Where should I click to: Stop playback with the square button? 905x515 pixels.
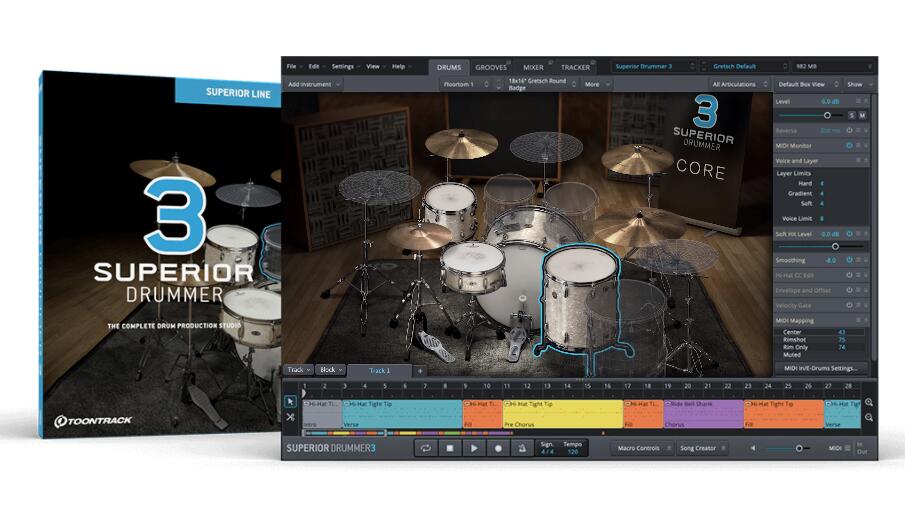(x=450, y=448)
